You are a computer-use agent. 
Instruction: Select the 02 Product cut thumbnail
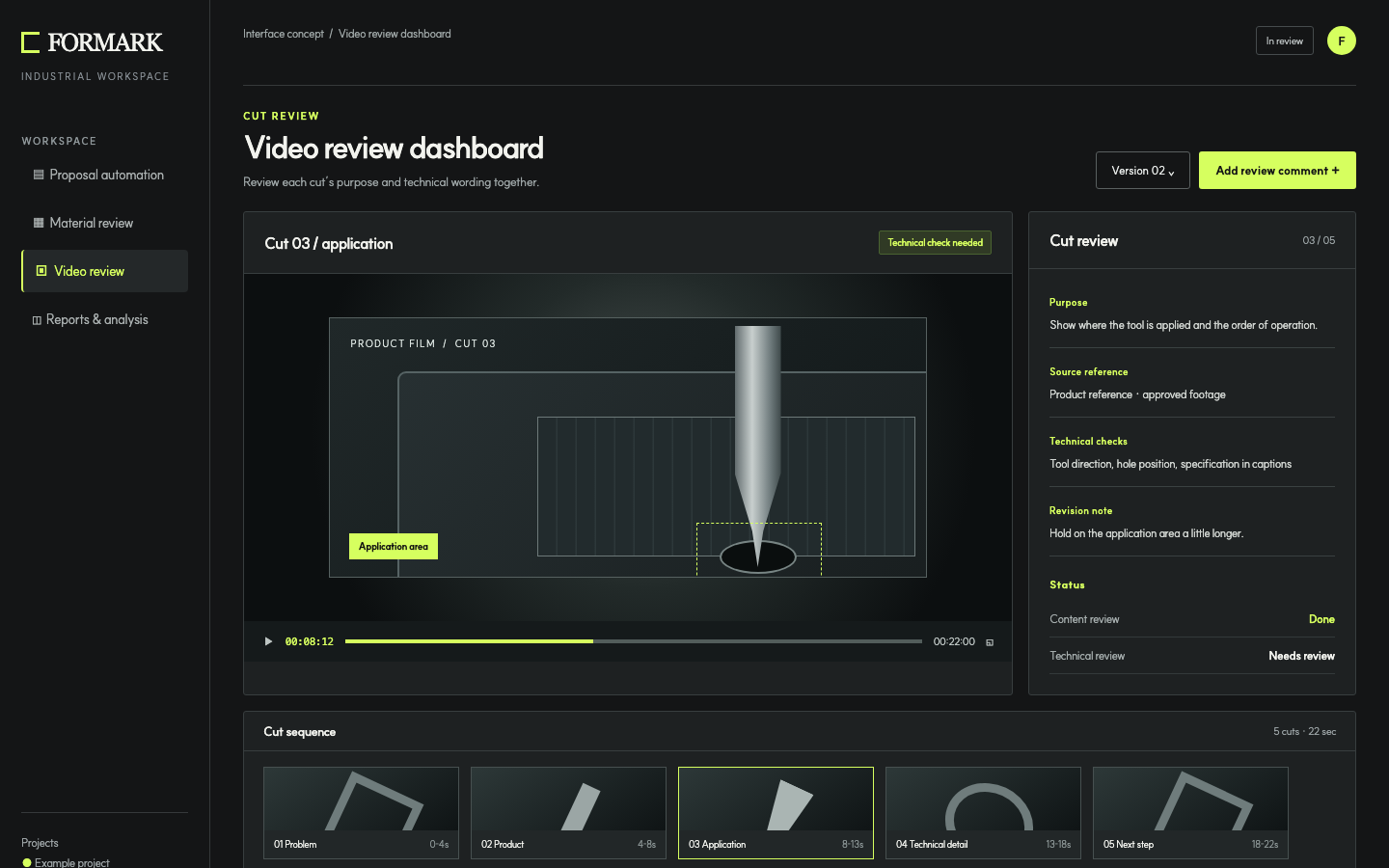[568, 812]
